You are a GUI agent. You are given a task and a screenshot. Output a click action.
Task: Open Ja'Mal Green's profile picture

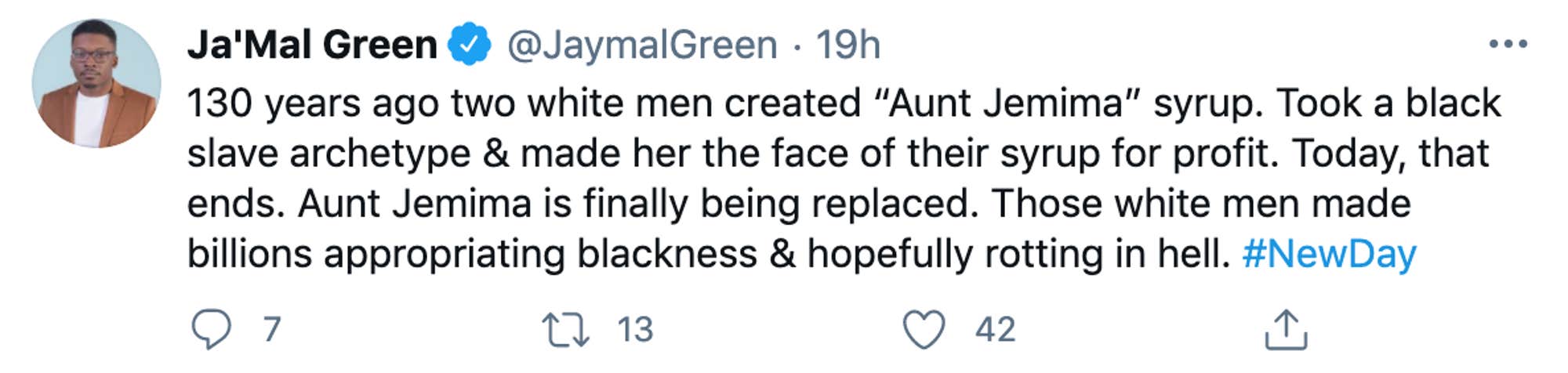96,83
